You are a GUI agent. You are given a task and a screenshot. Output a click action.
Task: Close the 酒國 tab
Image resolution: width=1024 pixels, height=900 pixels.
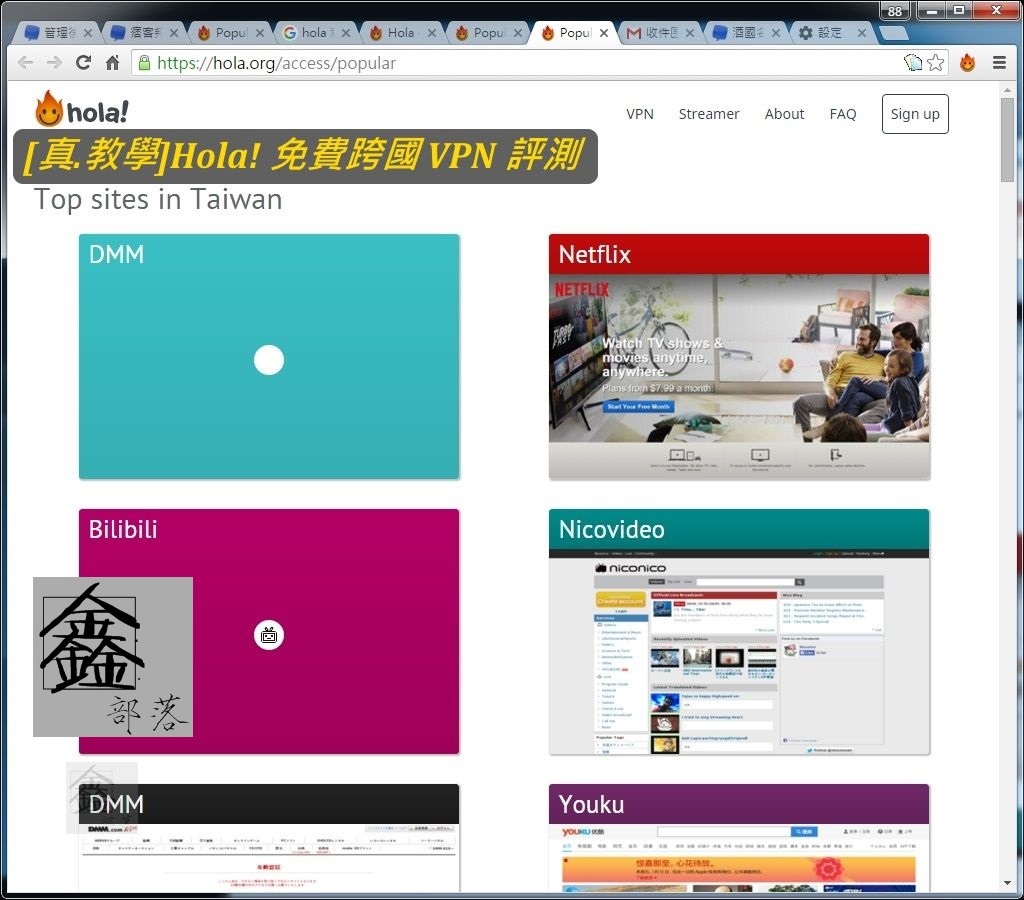[776, 33]
